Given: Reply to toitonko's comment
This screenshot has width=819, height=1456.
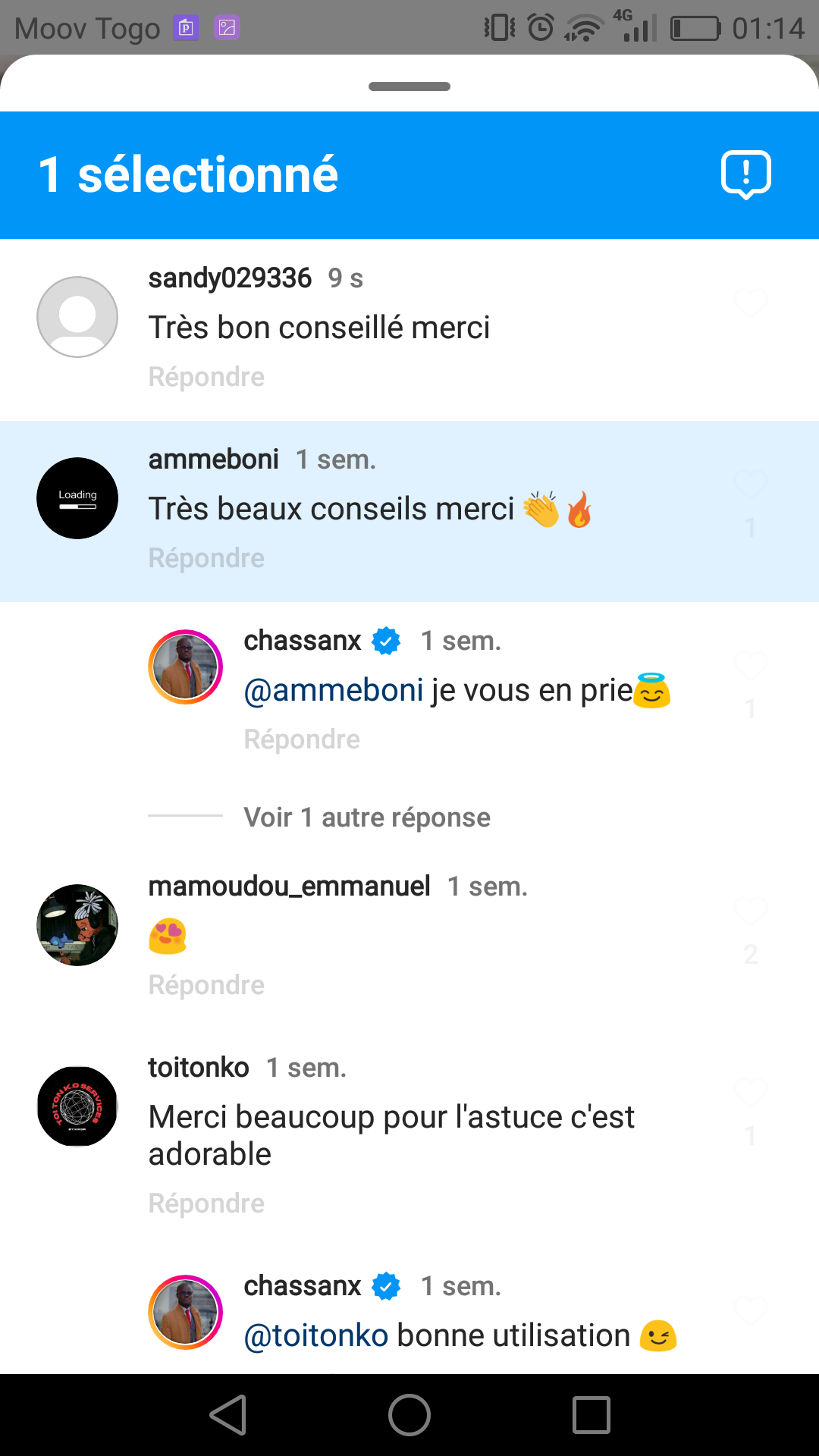Looking at the screenshot, I should [x=206, y=1203].
